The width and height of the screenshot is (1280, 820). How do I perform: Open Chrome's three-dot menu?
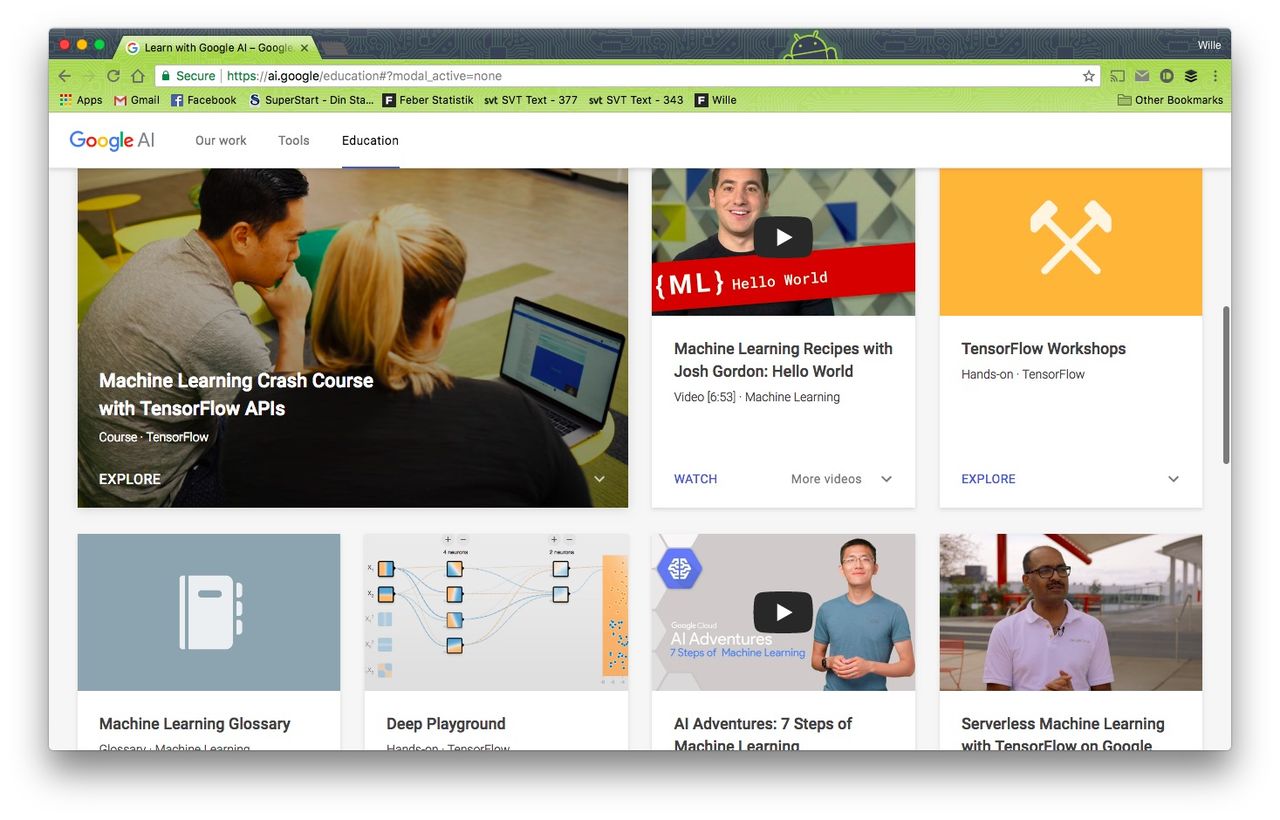1215,76
